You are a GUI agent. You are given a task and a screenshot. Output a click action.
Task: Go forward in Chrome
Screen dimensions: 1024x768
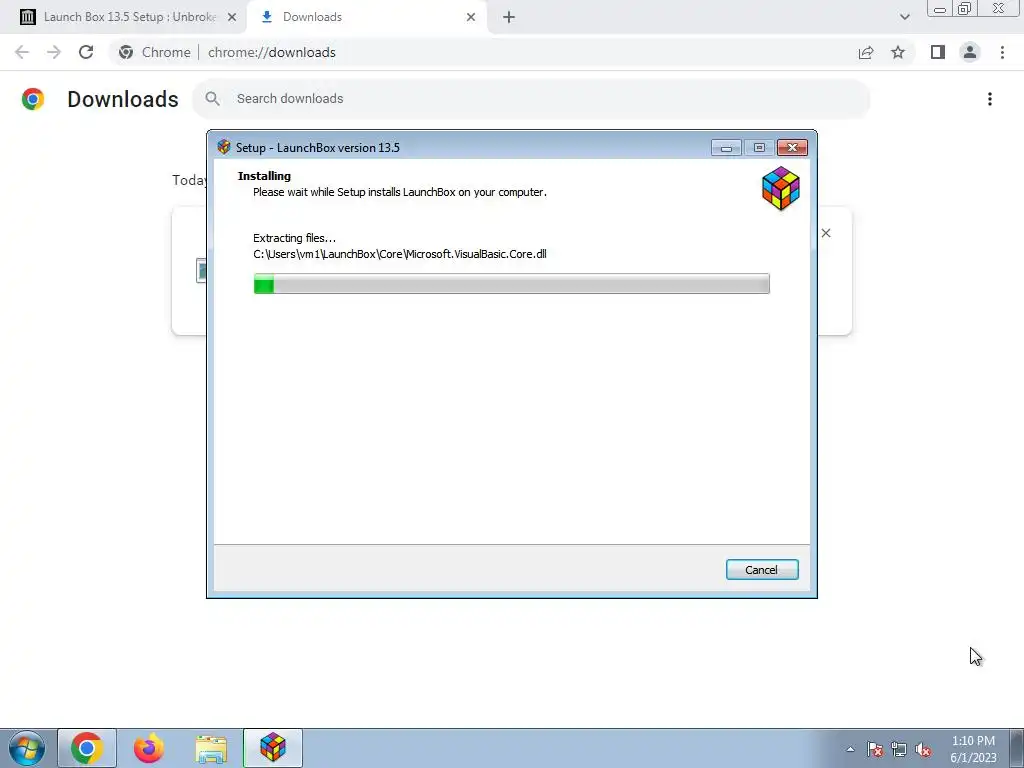(x=54, y=52)
